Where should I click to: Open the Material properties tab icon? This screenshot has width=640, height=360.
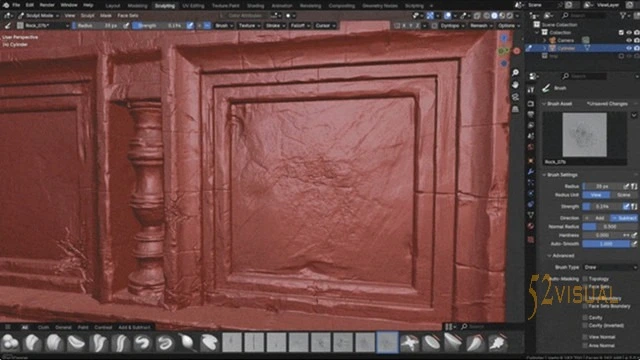click(x=531, y=226)
